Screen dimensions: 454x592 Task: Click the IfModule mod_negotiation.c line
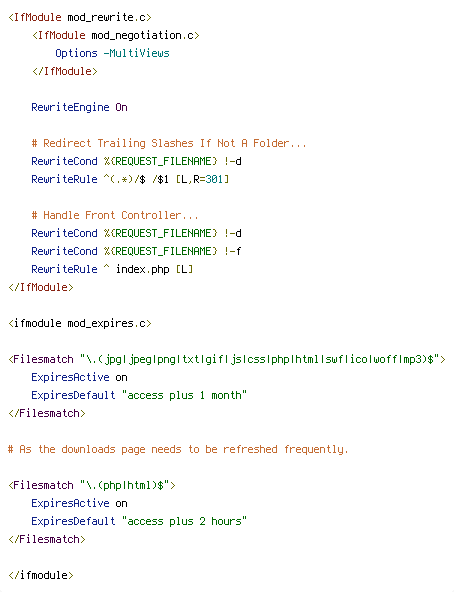click(x=116, y=35)
